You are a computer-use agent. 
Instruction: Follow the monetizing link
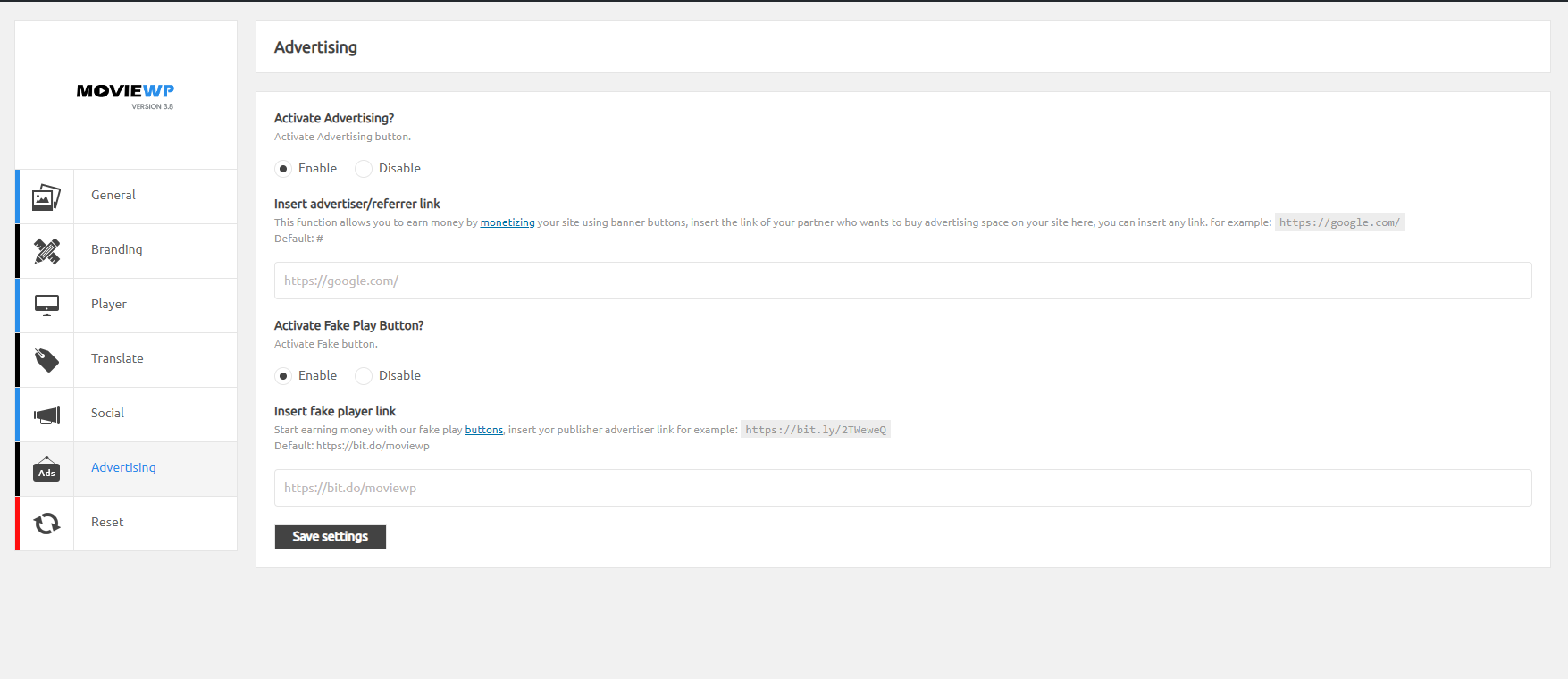tap(507, 222)
